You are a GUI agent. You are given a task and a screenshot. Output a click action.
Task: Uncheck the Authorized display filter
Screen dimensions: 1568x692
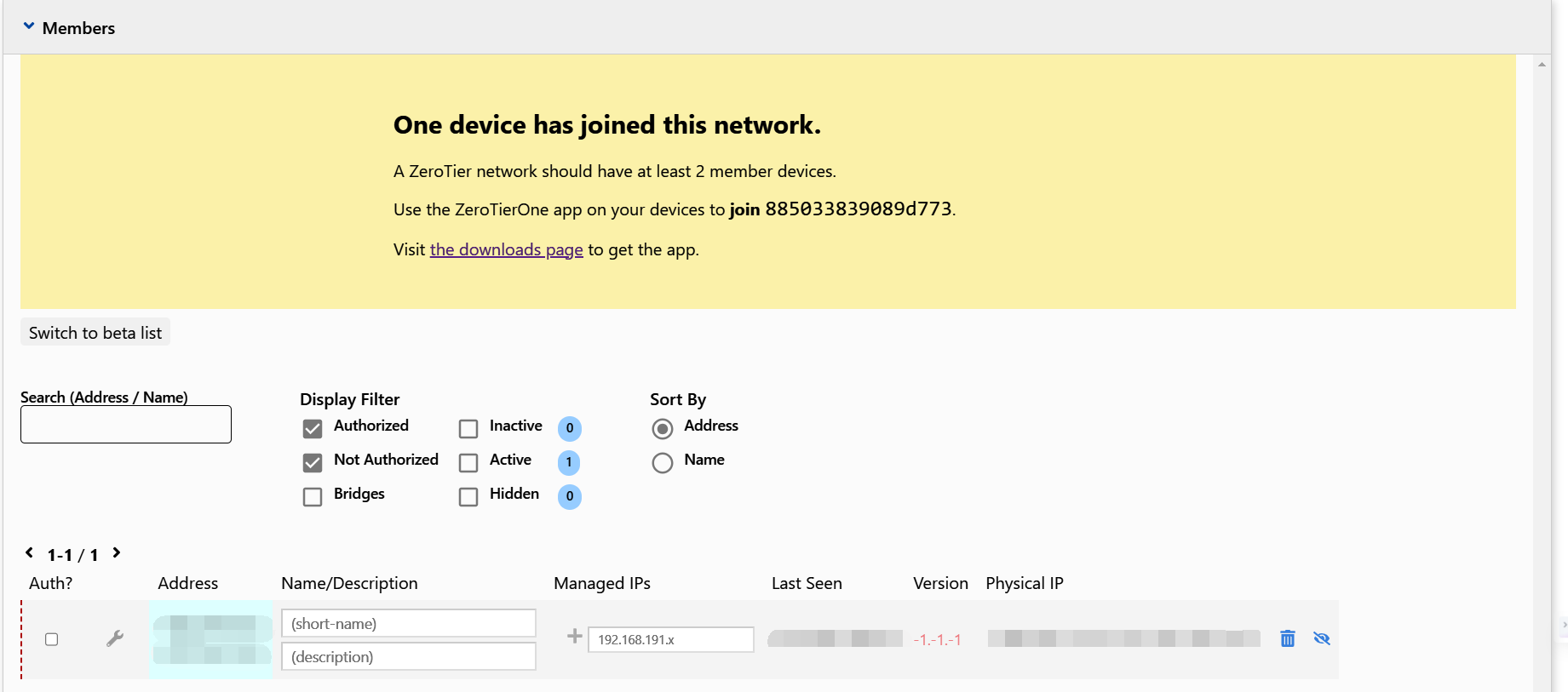[x=313, y=428]
